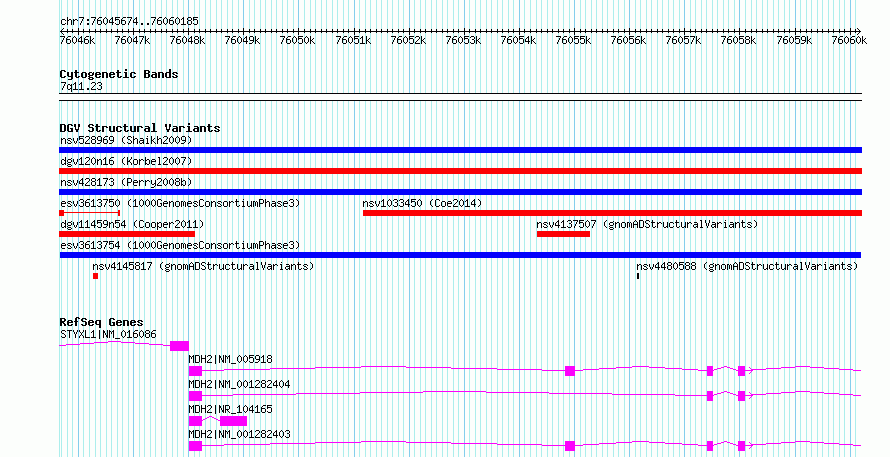Click the 76046k ruler tick label
Screen dimensions: 890x457
point(77,40)
